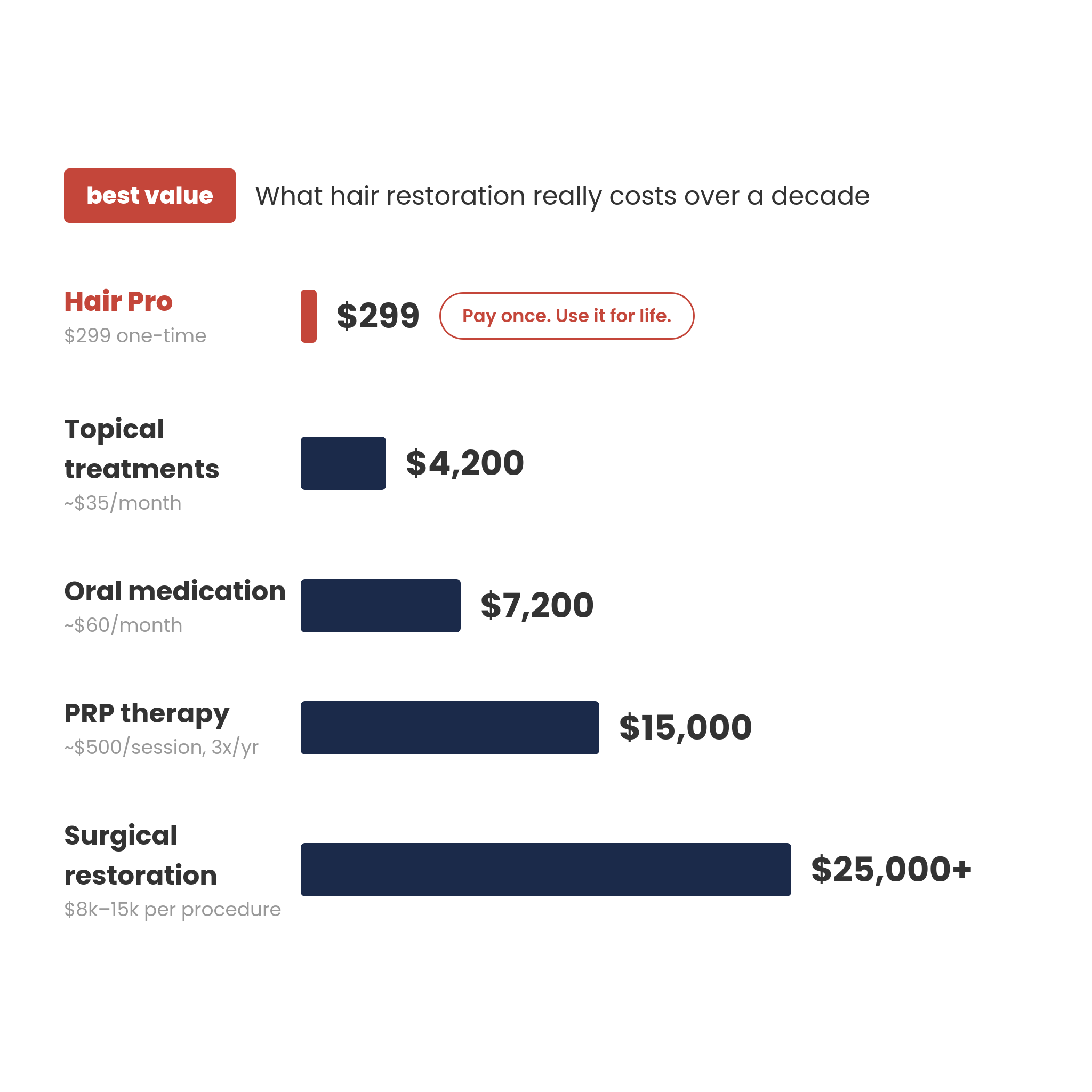The height and width of the screenshot is (1092, 1092).
Task: Click the red "best value" badge
Action: (150, 196)
